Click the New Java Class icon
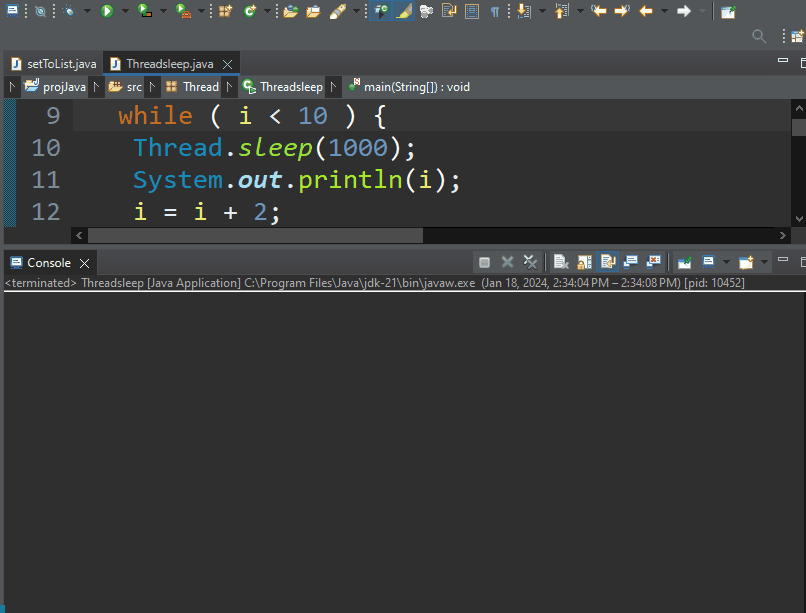Viewport: 806px width, 613px height. pos(250,11)
